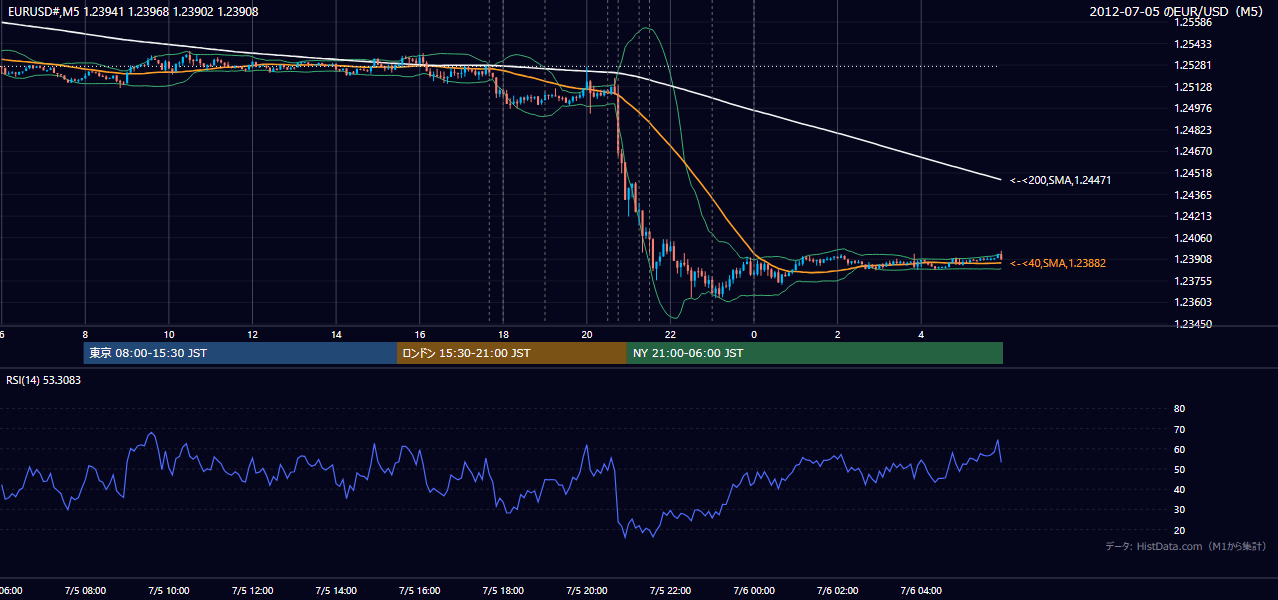The height and width of the screenshot is (600, 1278).
Task: Click hour tick 12 below the price chart
Action: 252,335
